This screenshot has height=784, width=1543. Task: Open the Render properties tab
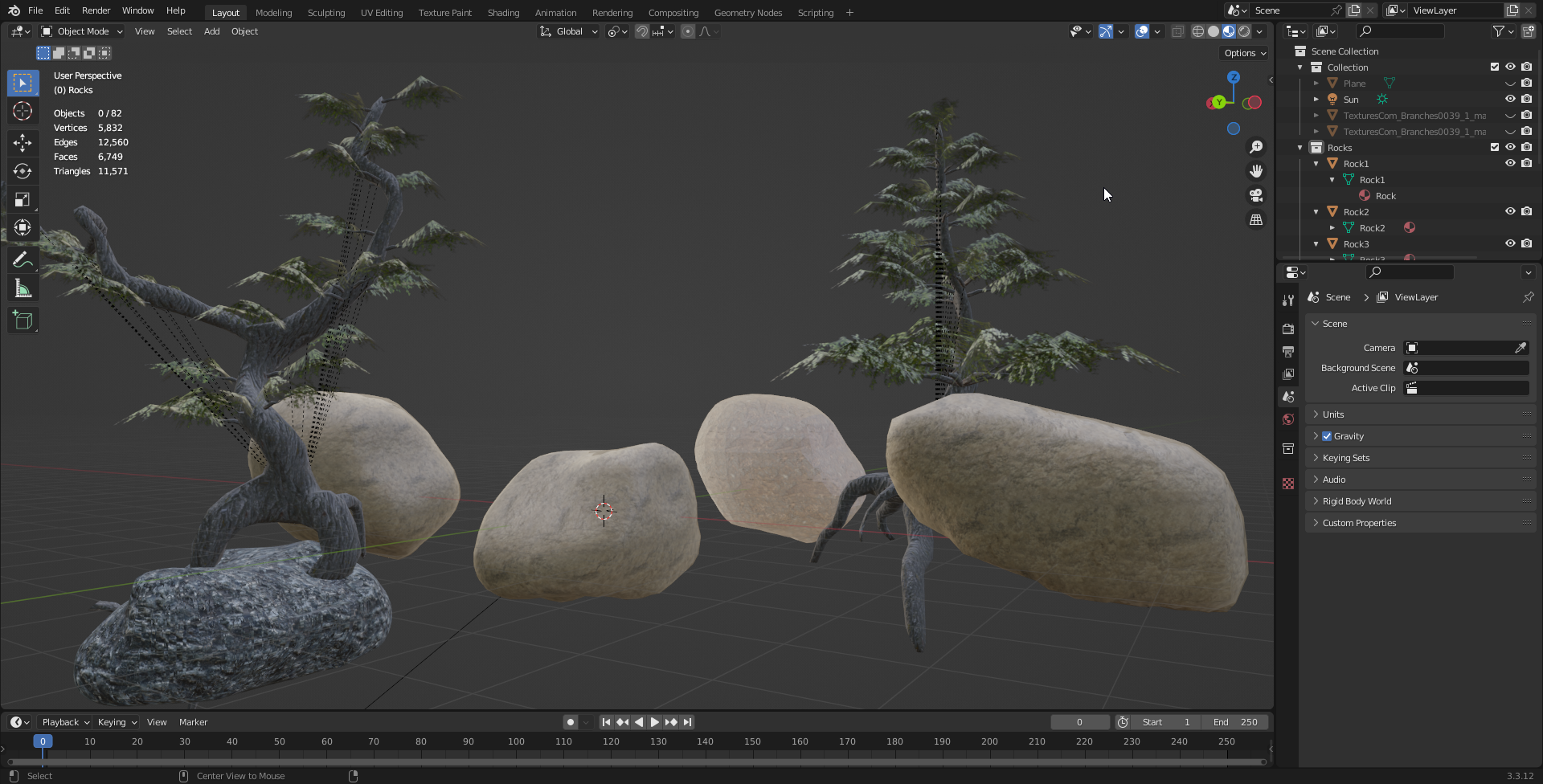tap(1288, 329)
